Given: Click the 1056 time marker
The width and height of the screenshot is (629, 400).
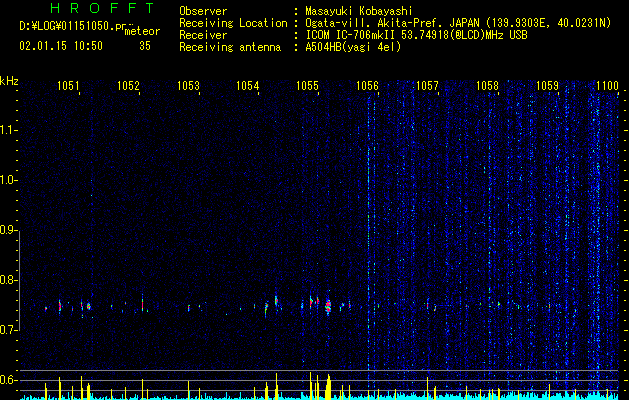Looking at the screenshot, I should tap(367, 85).
